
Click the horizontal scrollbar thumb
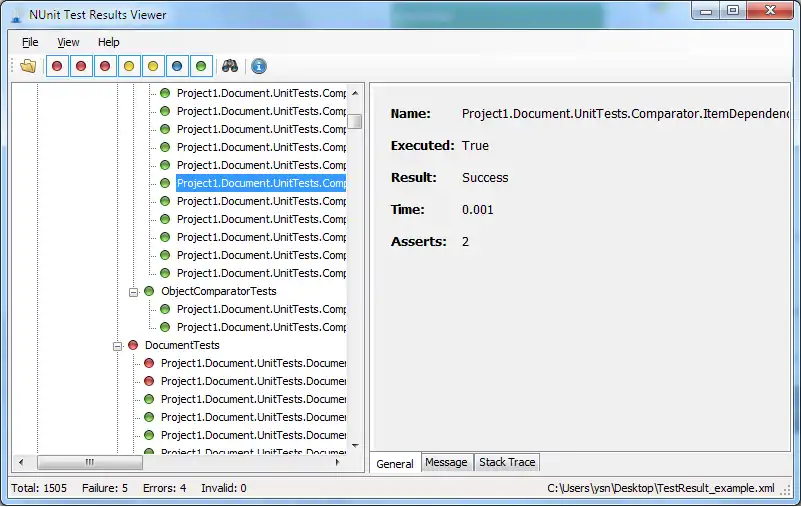[90, 462]
